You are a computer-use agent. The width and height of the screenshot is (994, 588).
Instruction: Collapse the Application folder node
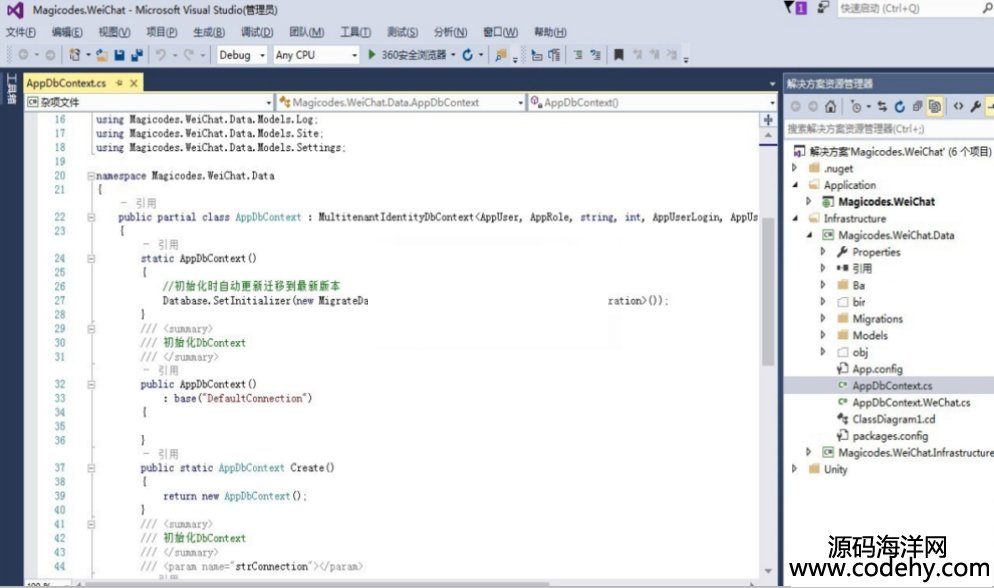click(x=795, y=185)
